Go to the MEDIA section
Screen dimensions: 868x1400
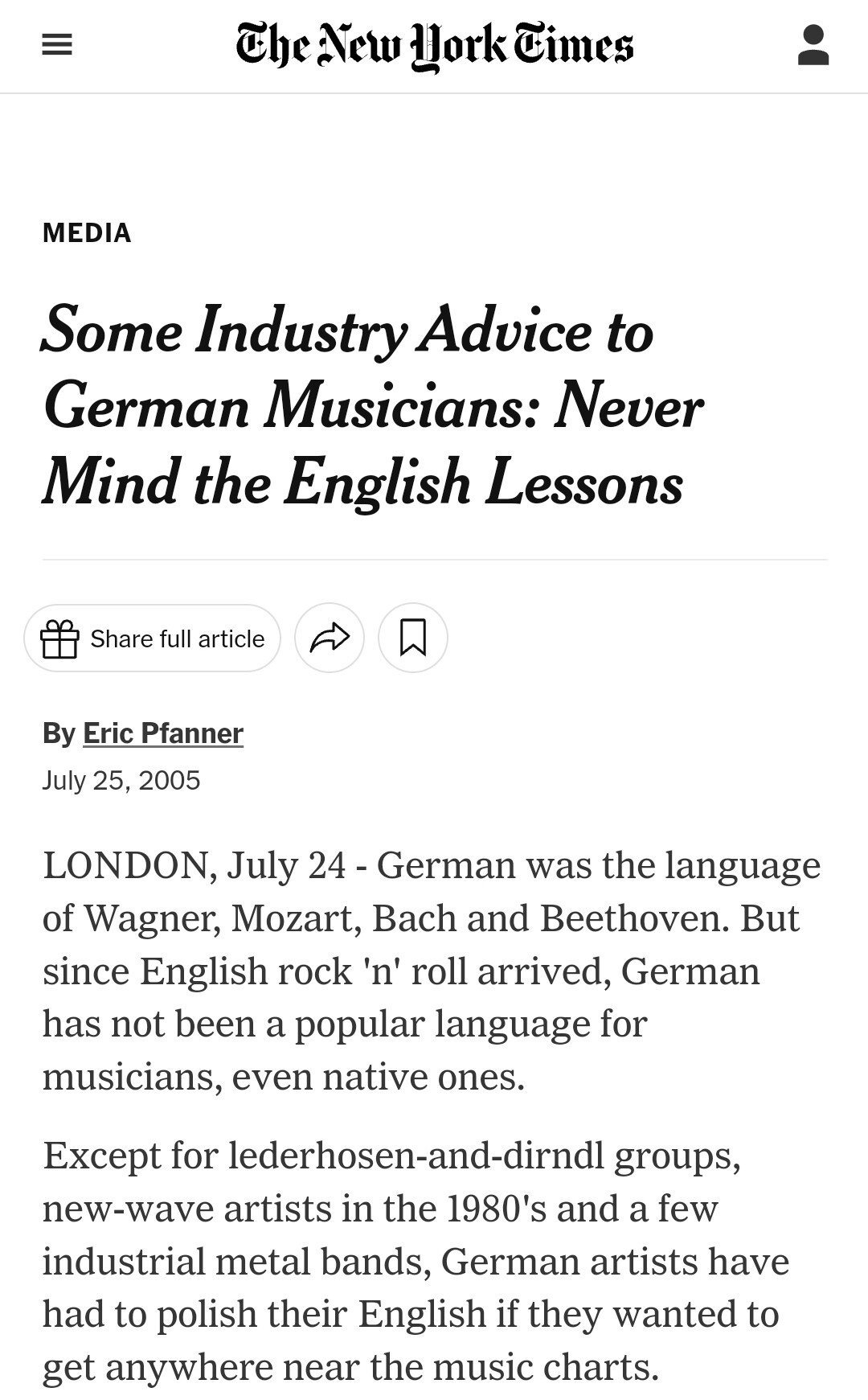pos(87,233)
